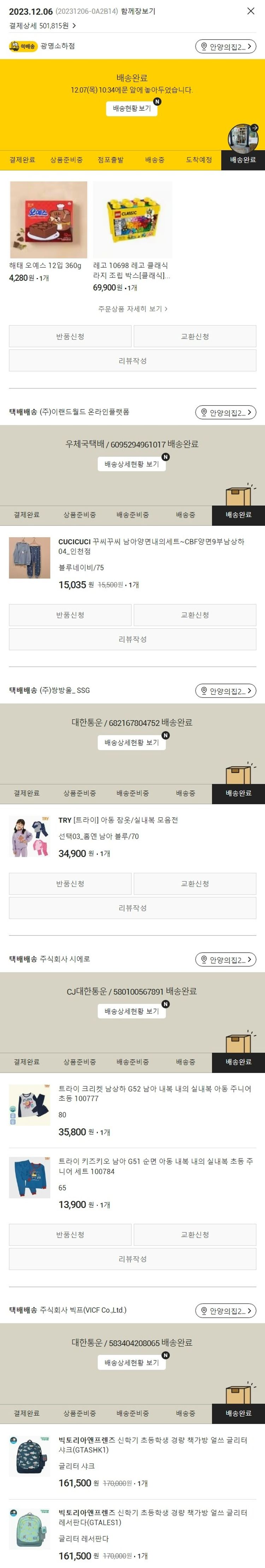This screenshot has height=1568, width=265.
Task: Open delivery address pill beside 광명소하점
Action: 225,47
